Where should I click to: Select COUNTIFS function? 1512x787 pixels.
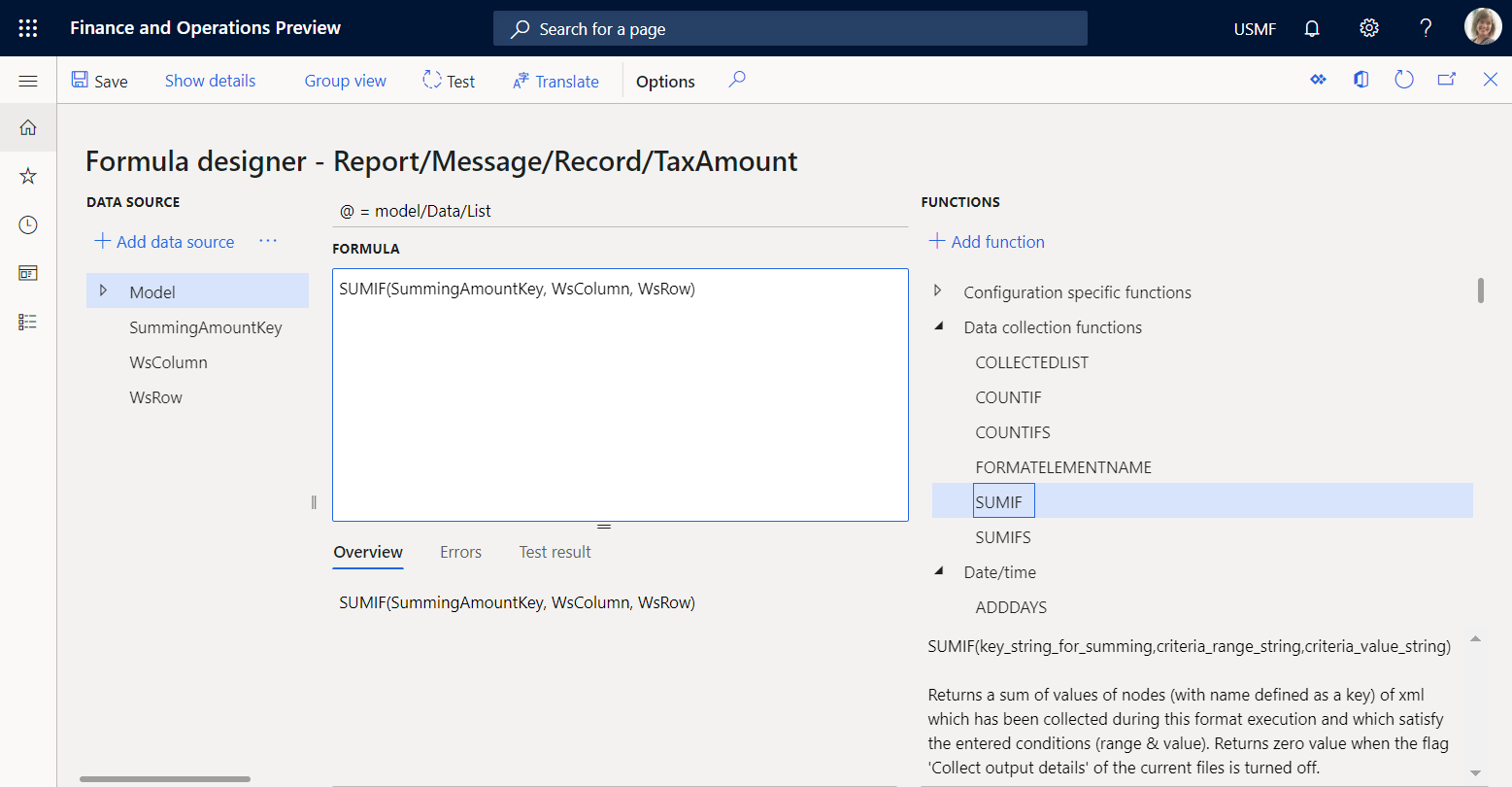1013,432
